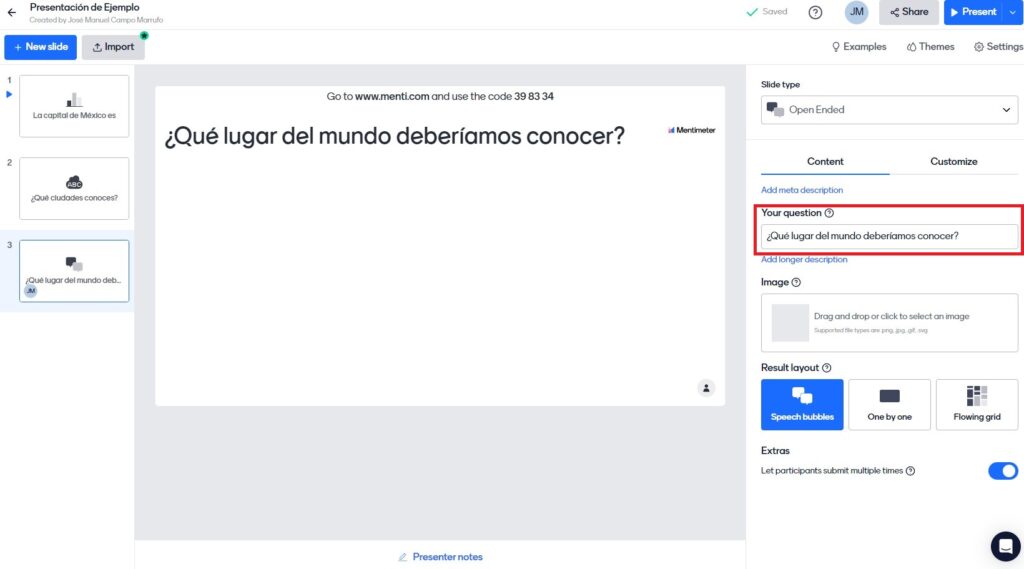Click help icon next to Image label
Viewport: 1024px width, 569px height.
tap(796, 283)
